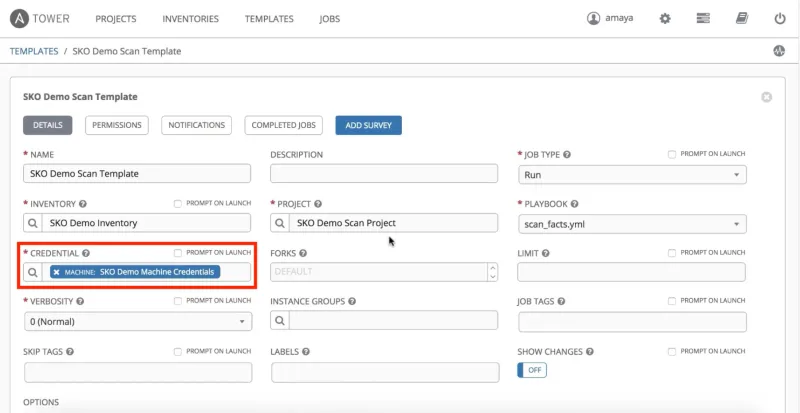Open the documentation book icon
Screen dimensions: 800x413
pos(741,18)
